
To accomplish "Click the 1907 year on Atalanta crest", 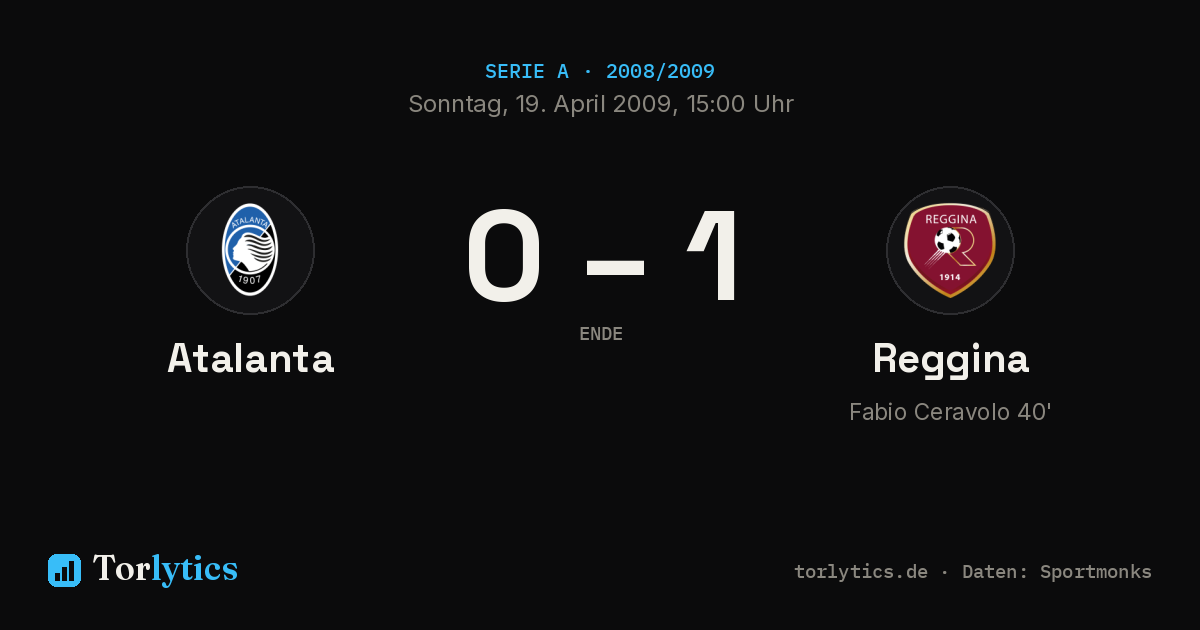I will [x=250, y=279].
